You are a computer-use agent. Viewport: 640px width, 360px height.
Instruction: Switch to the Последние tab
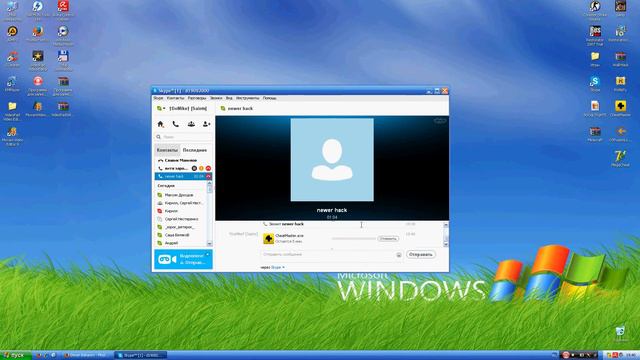[195, 150]
